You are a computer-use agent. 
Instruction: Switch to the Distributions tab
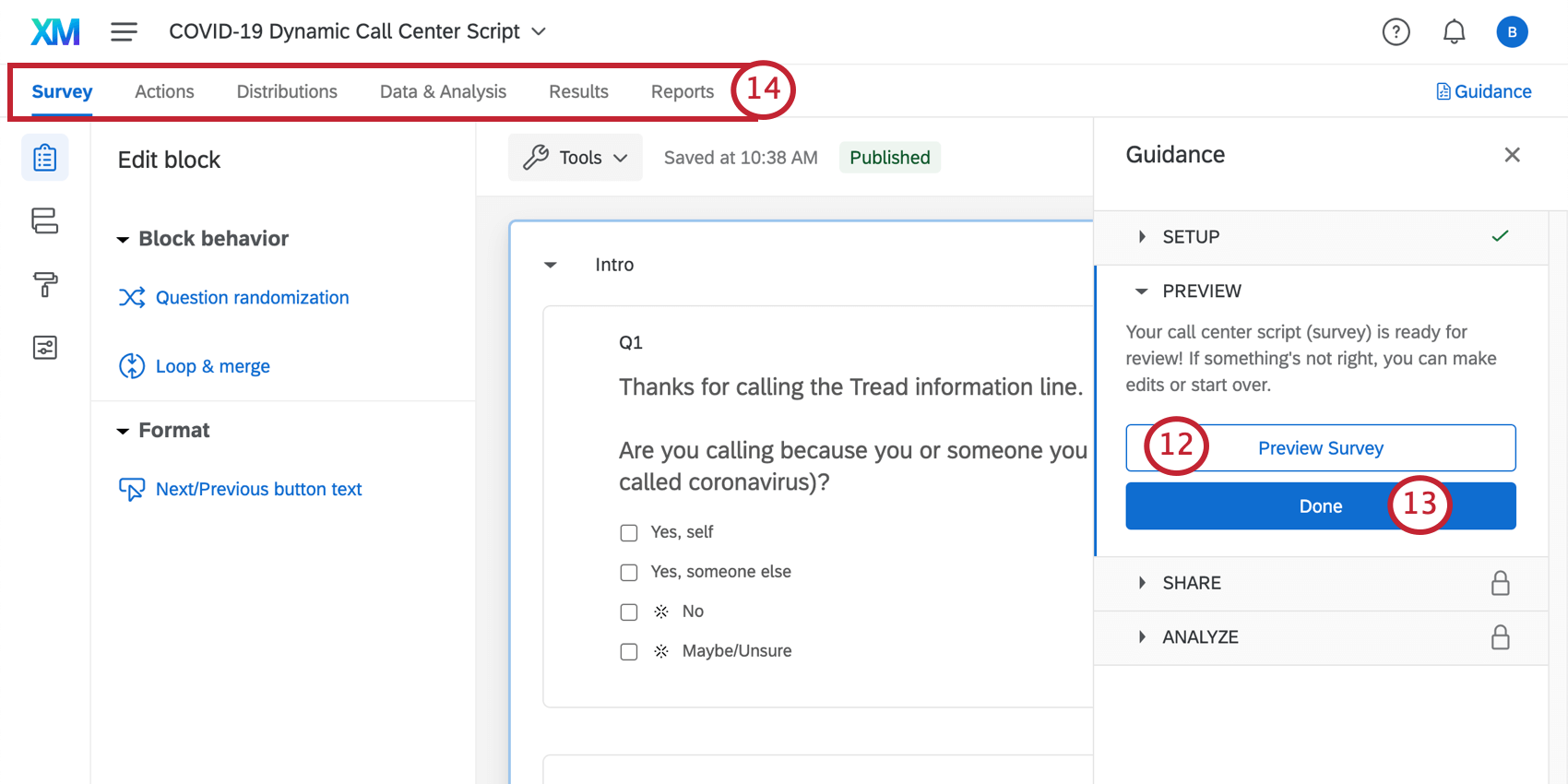tap(287, 91)
